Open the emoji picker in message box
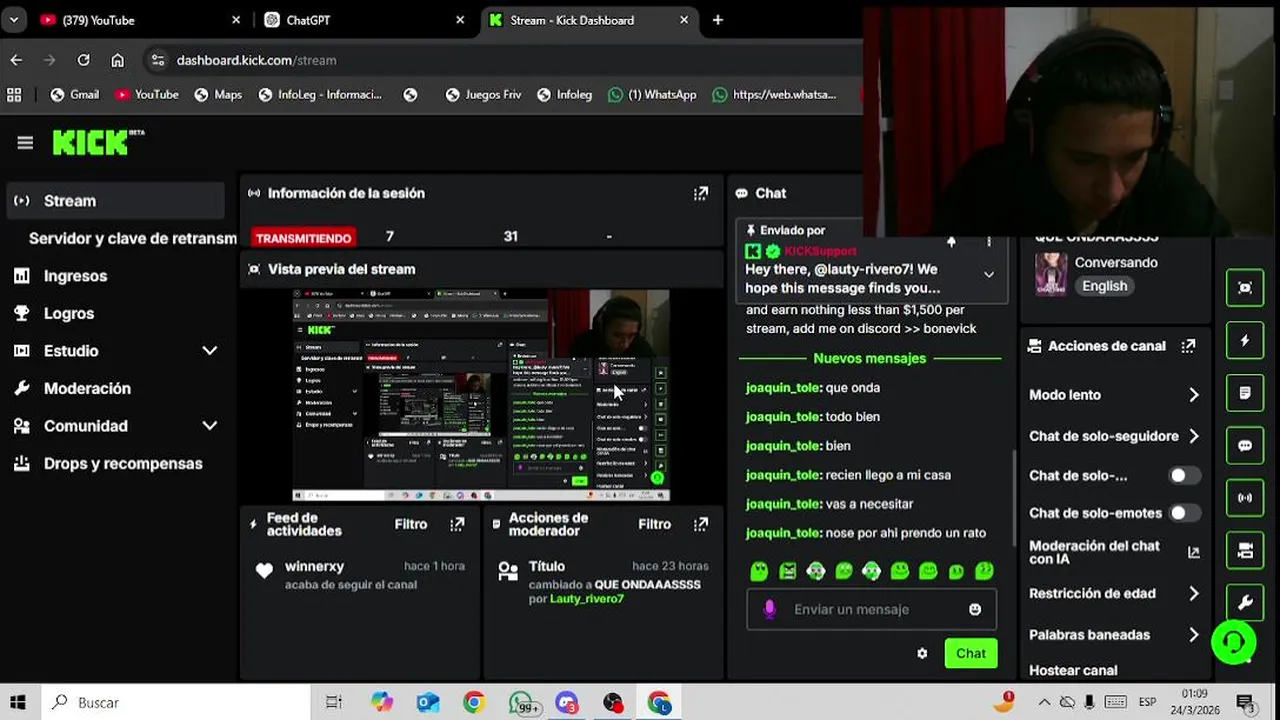1280x720 pixels. 975,609
